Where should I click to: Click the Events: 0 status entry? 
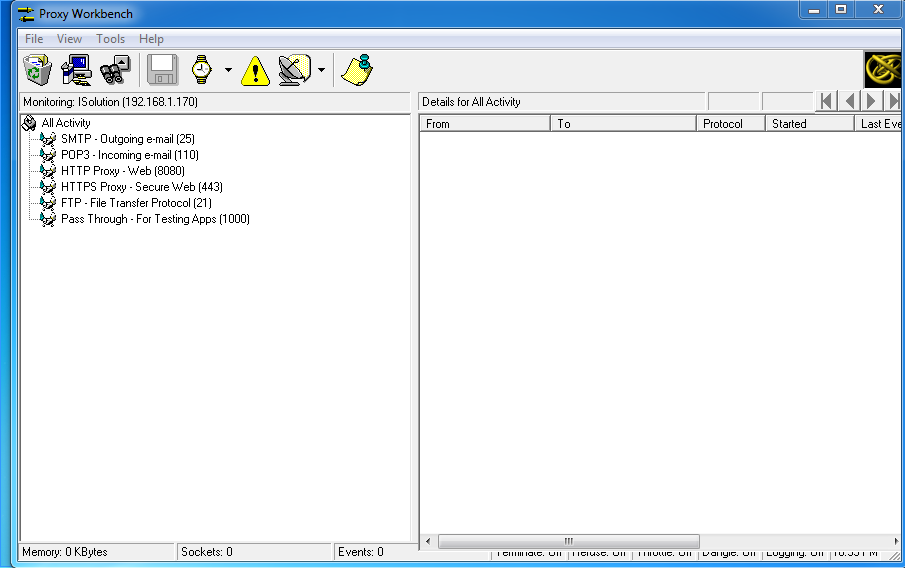(376, 552)
